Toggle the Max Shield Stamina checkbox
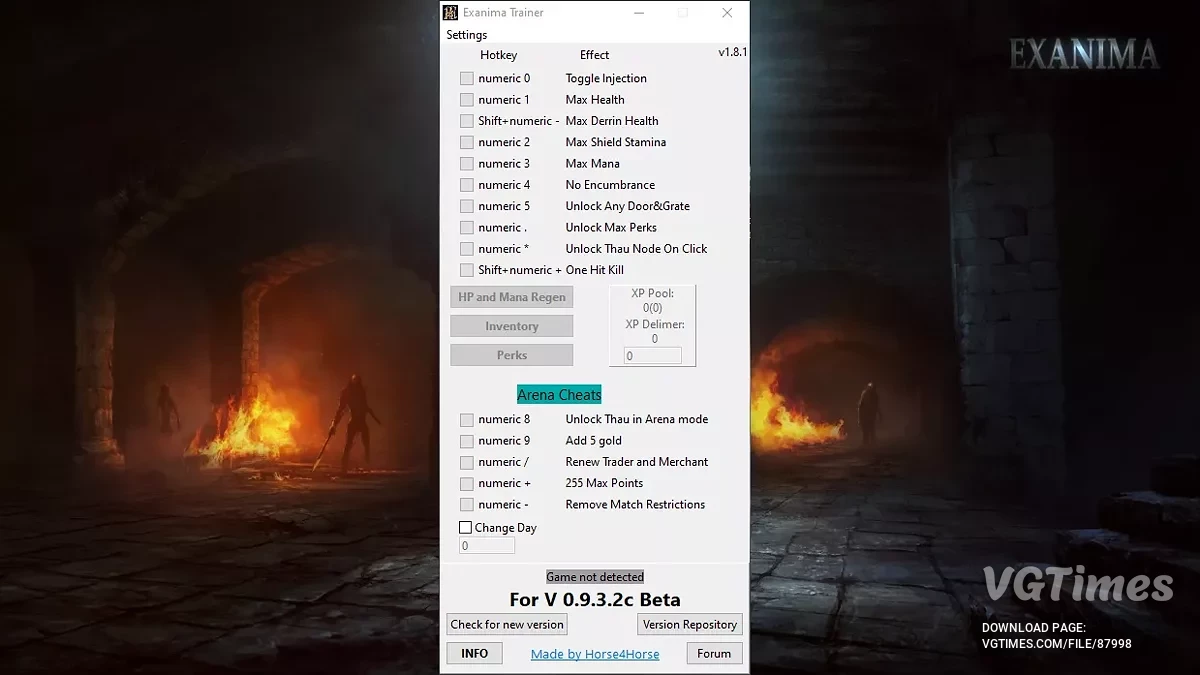 pos(466,141)
